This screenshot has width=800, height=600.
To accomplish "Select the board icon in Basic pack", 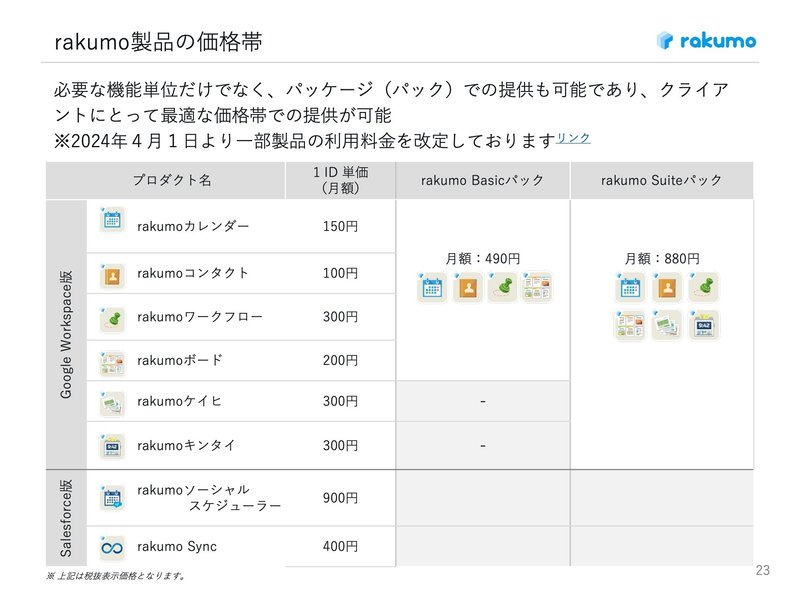I will point(537,287).
